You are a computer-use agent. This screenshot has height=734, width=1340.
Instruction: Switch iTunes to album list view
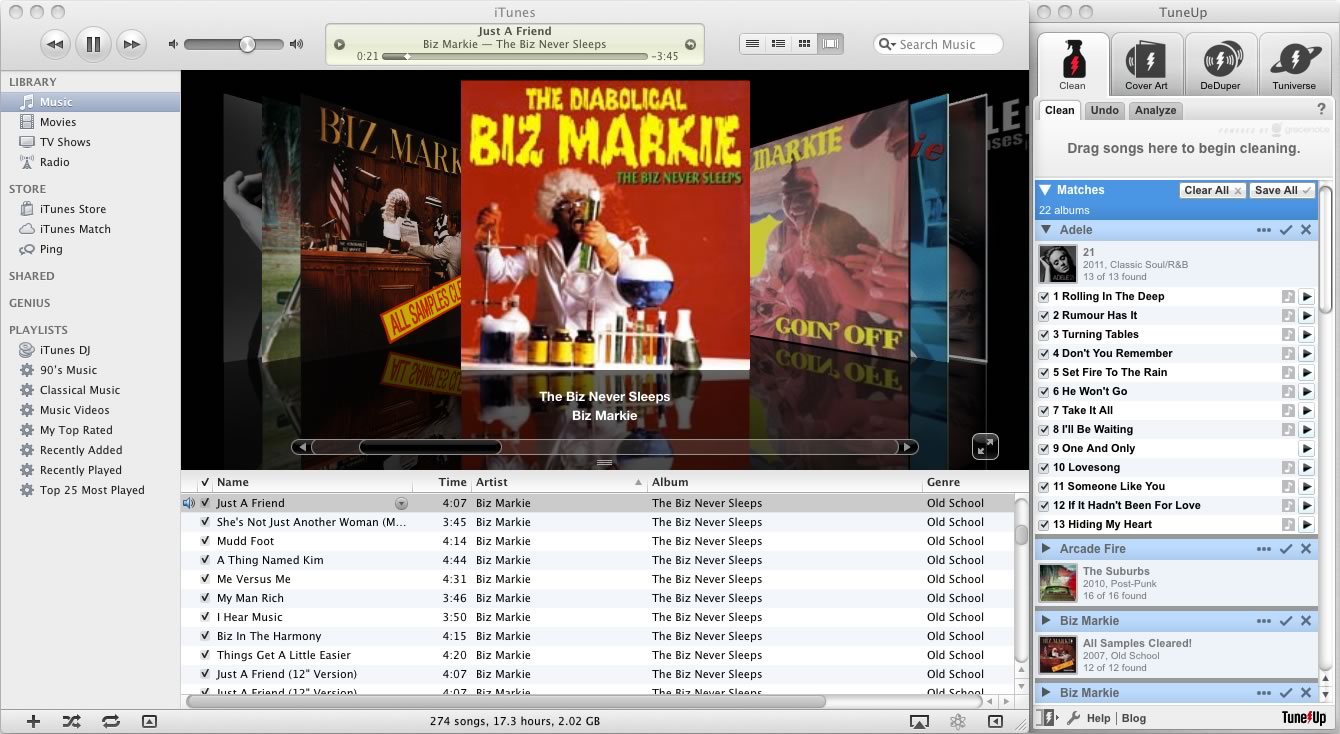[x=779, y=44]
